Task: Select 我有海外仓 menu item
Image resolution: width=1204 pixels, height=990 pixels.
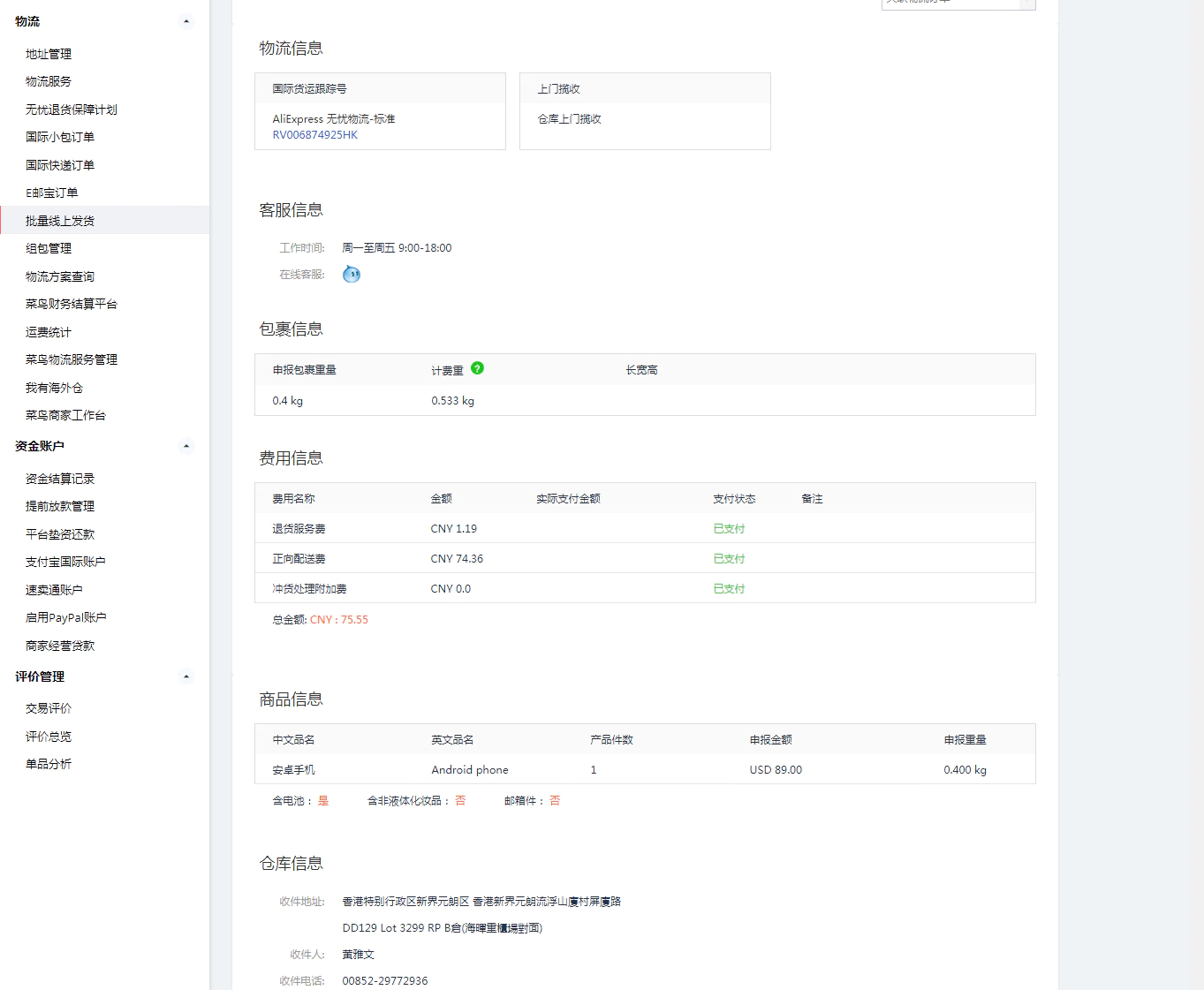Action: [54, 388]
